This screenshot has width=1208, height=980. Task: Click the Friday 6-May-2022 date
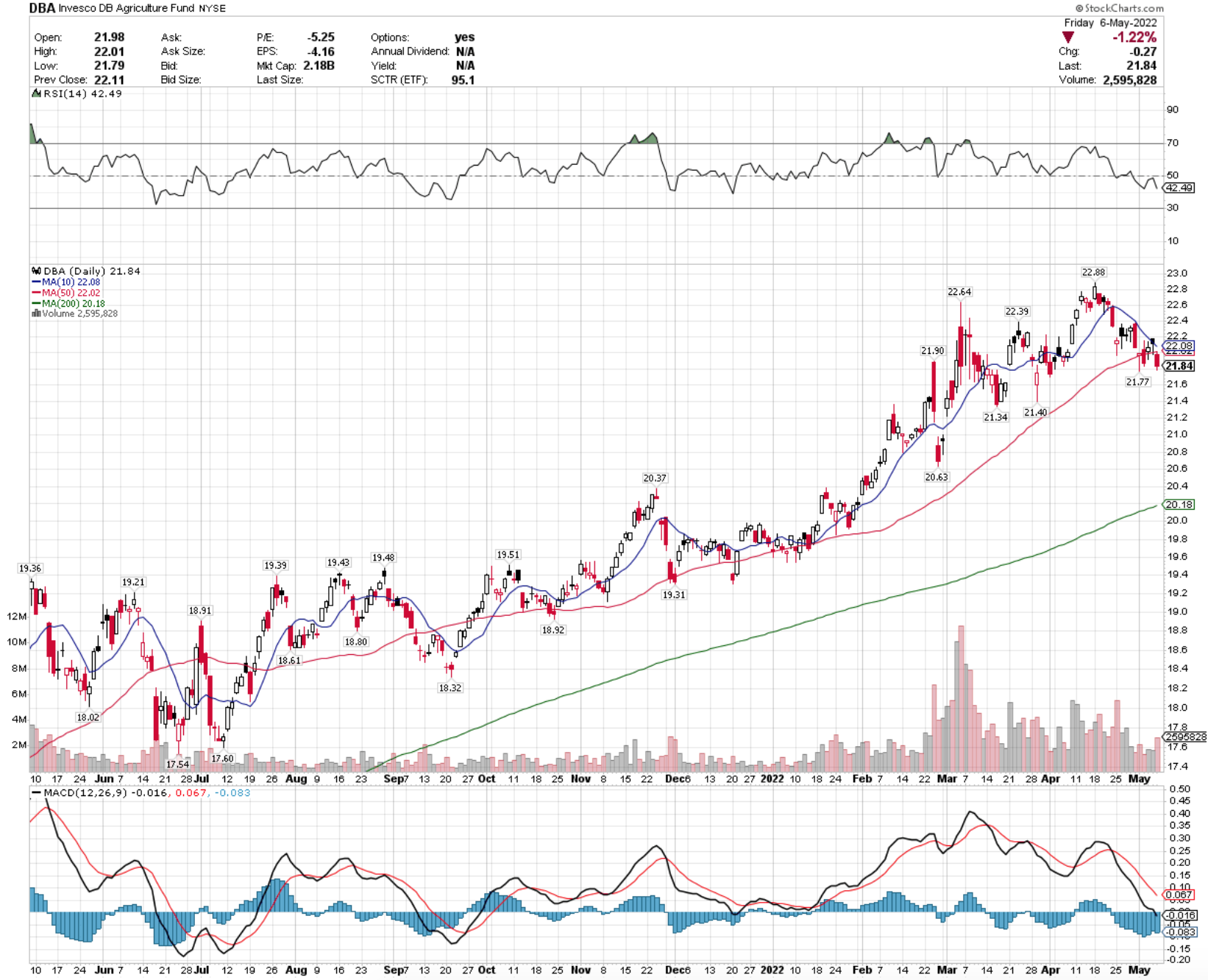tap(1110, 23)
